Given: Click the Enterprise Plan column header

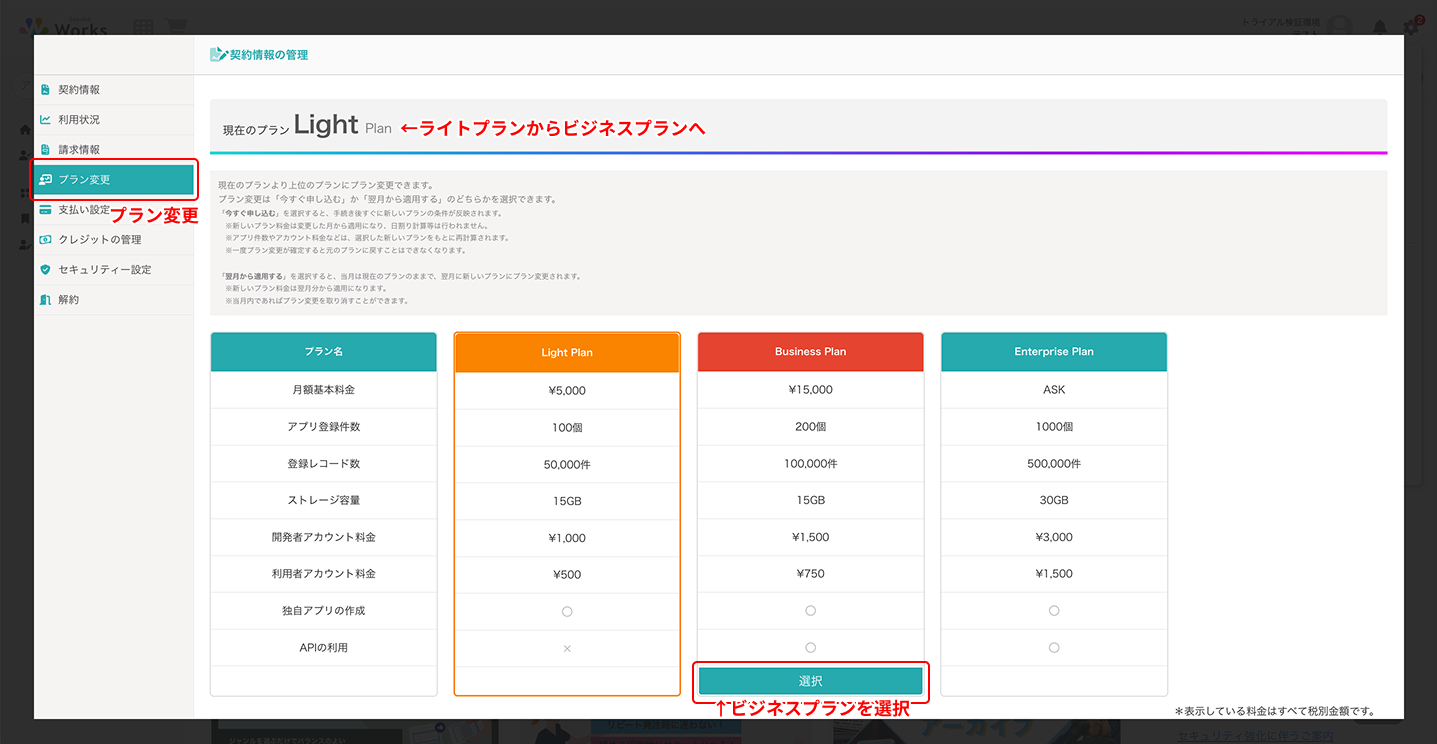Looking at the screenshot, I should (x=1054, y=352).
